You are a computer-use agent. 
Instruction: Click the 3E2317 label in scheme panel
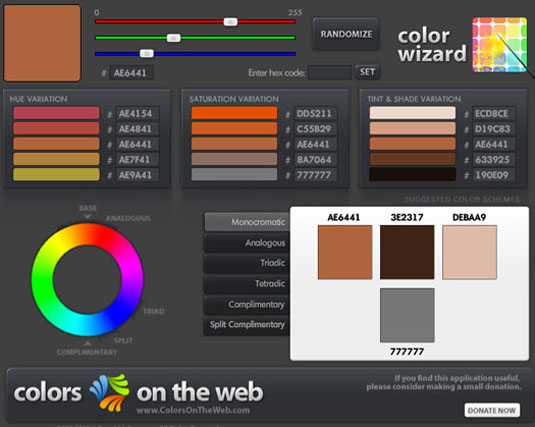pos(407,217)
